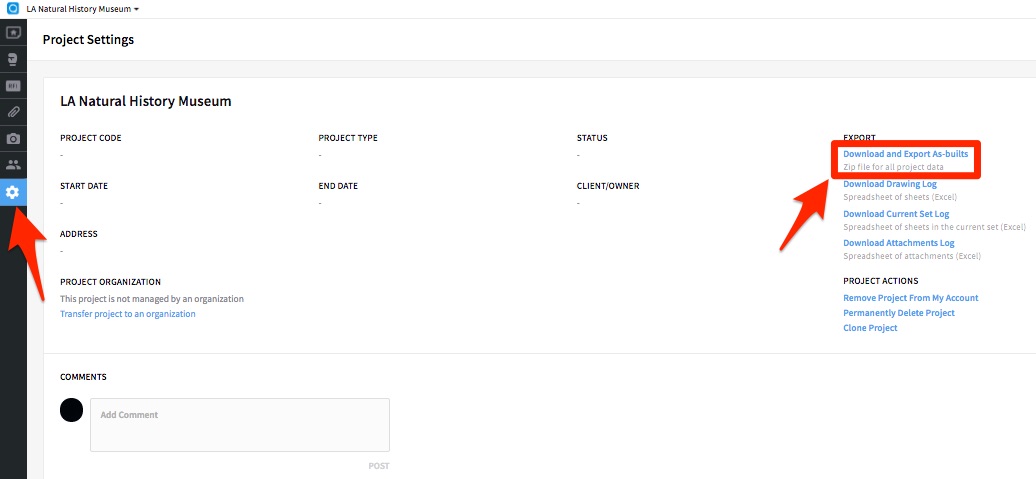Click Download Current Set Log link
Image resolution: width=1036 pixels, height=479 pixels.
896,213
